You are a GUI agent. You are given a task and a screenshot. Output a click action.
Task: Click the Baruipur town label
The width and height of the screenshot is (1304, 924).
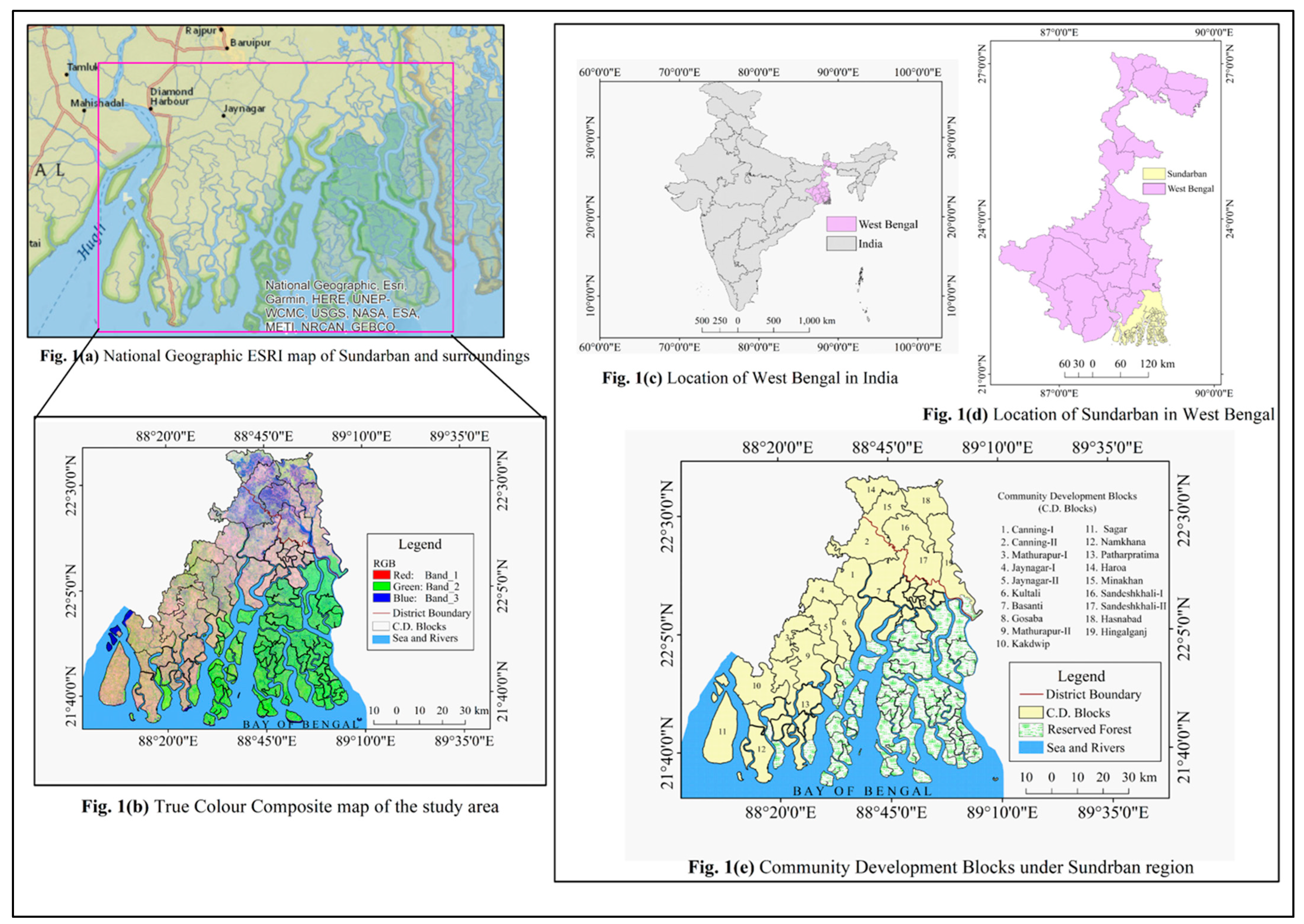251,43
